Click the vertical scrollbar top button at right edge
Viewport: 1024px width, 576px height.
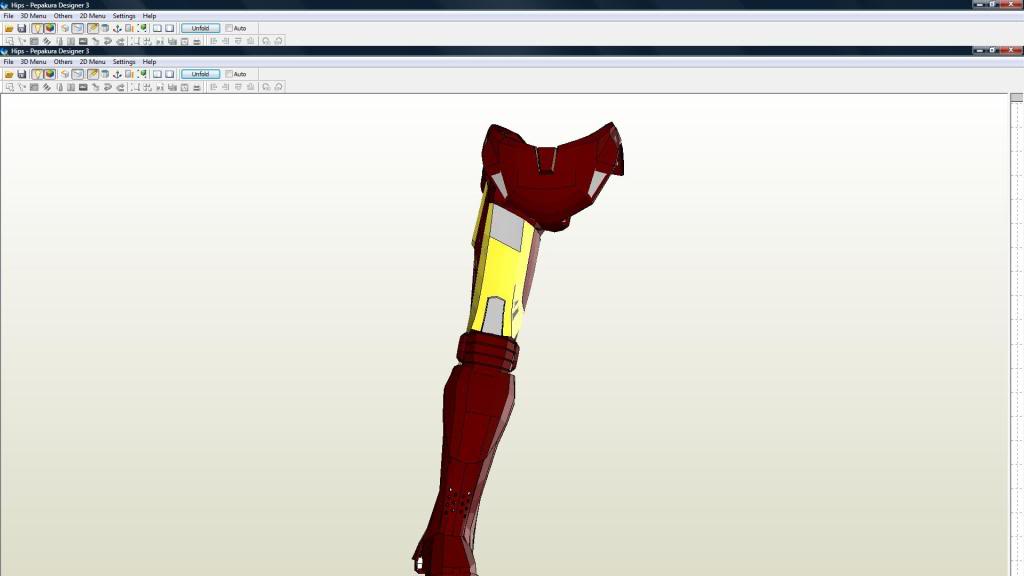(x=1016, y=97)
